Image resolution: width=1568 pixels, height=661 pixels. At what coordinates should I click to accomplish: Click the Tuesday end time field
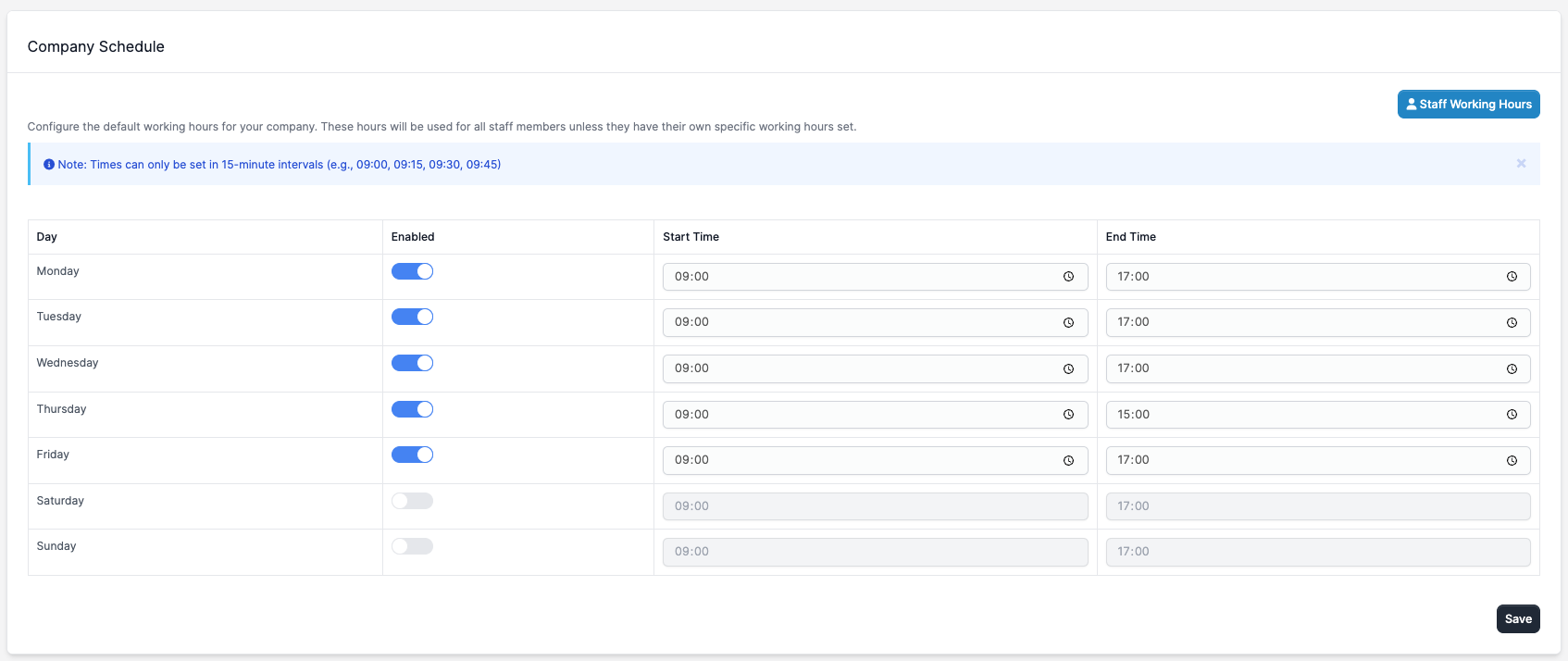(x=1305, y=323)
